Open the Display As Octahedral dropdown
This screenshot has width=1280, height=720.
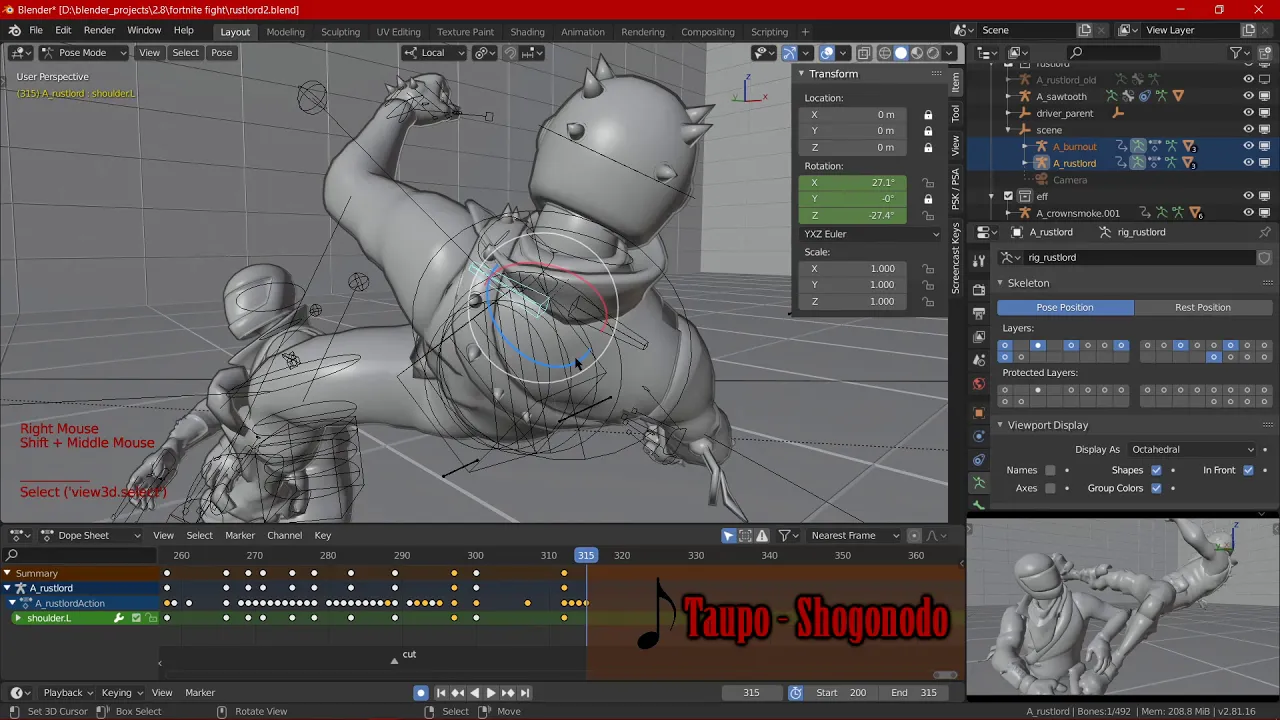1191,450
